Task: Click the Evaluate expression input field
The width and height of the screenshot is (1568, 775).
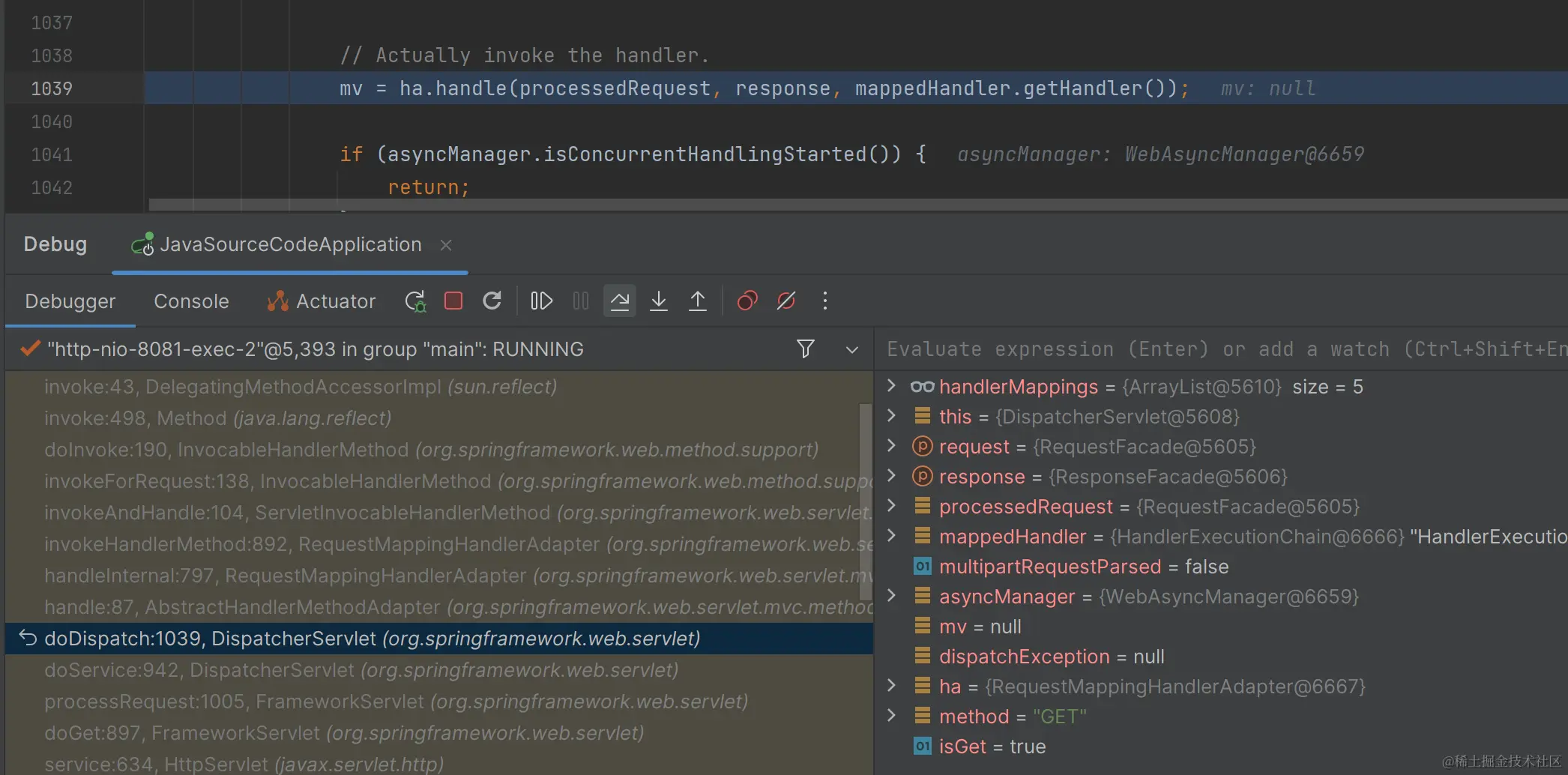Action: point(1222,349)
